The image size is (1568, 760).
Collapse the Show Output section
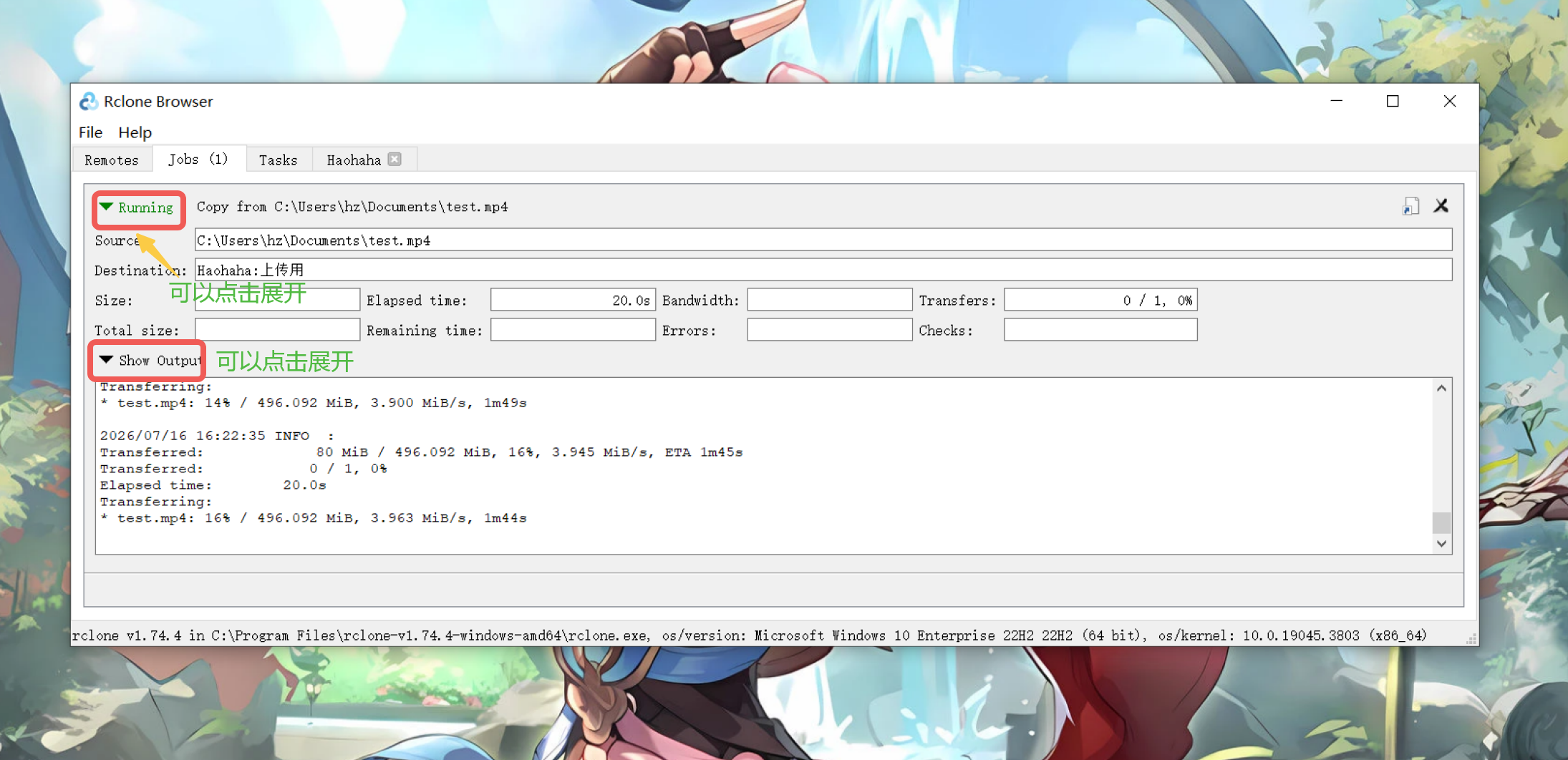pyautogui.click(x=106, y=359)
